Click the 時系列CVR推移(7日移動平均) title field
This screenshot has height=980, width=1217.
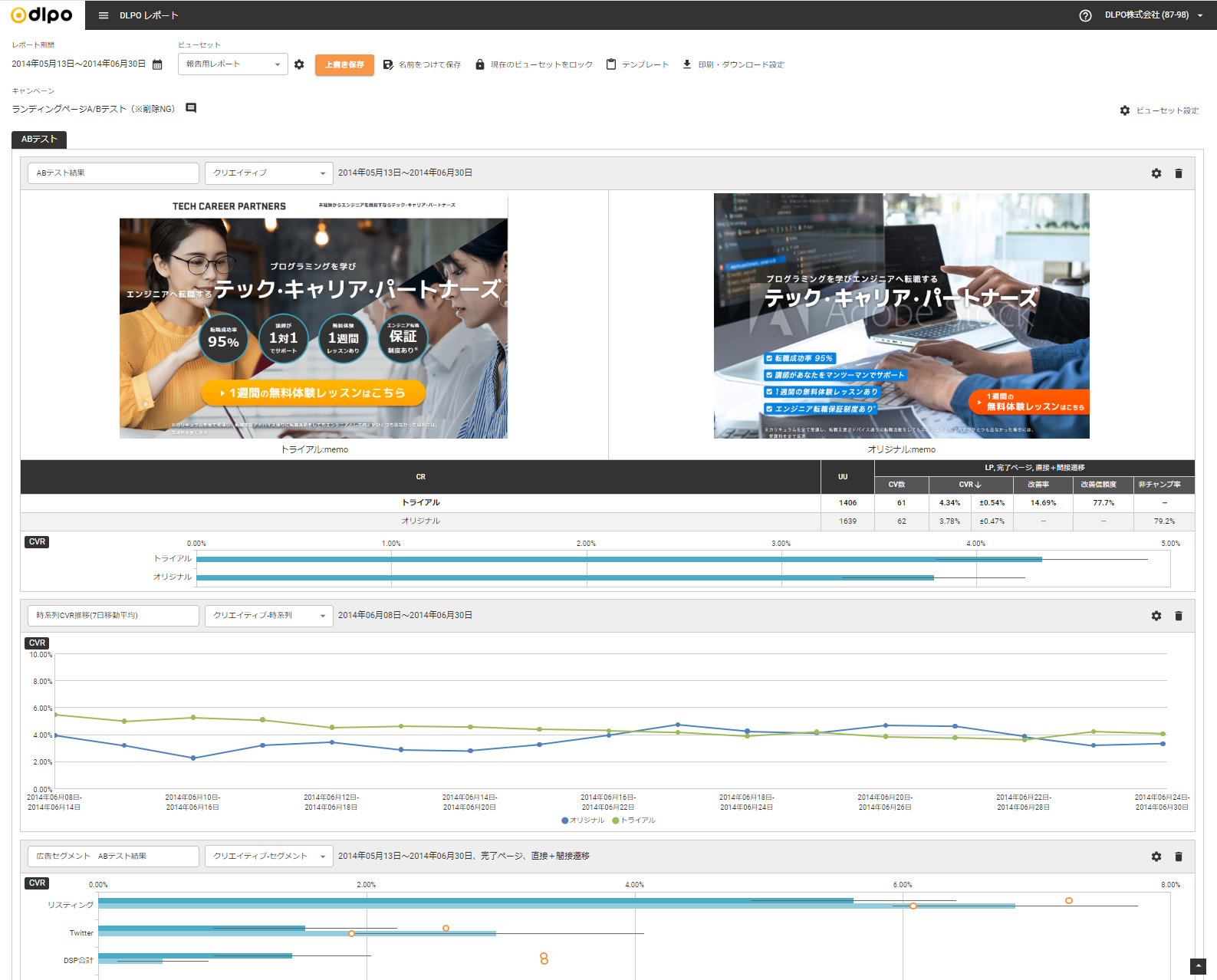[x=113, y=616]
